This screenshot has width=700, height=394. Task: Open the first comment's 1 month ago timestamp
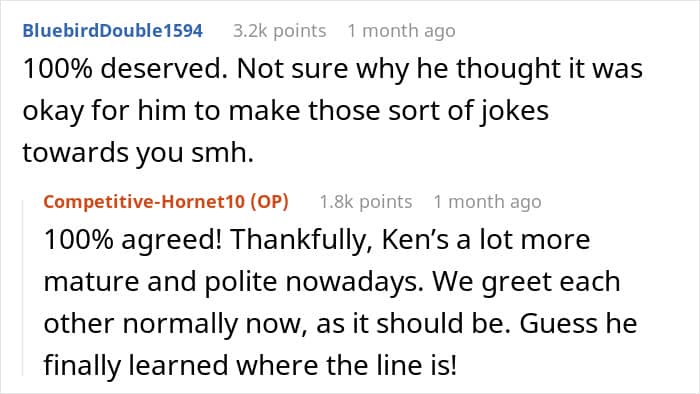click(401, 31)
